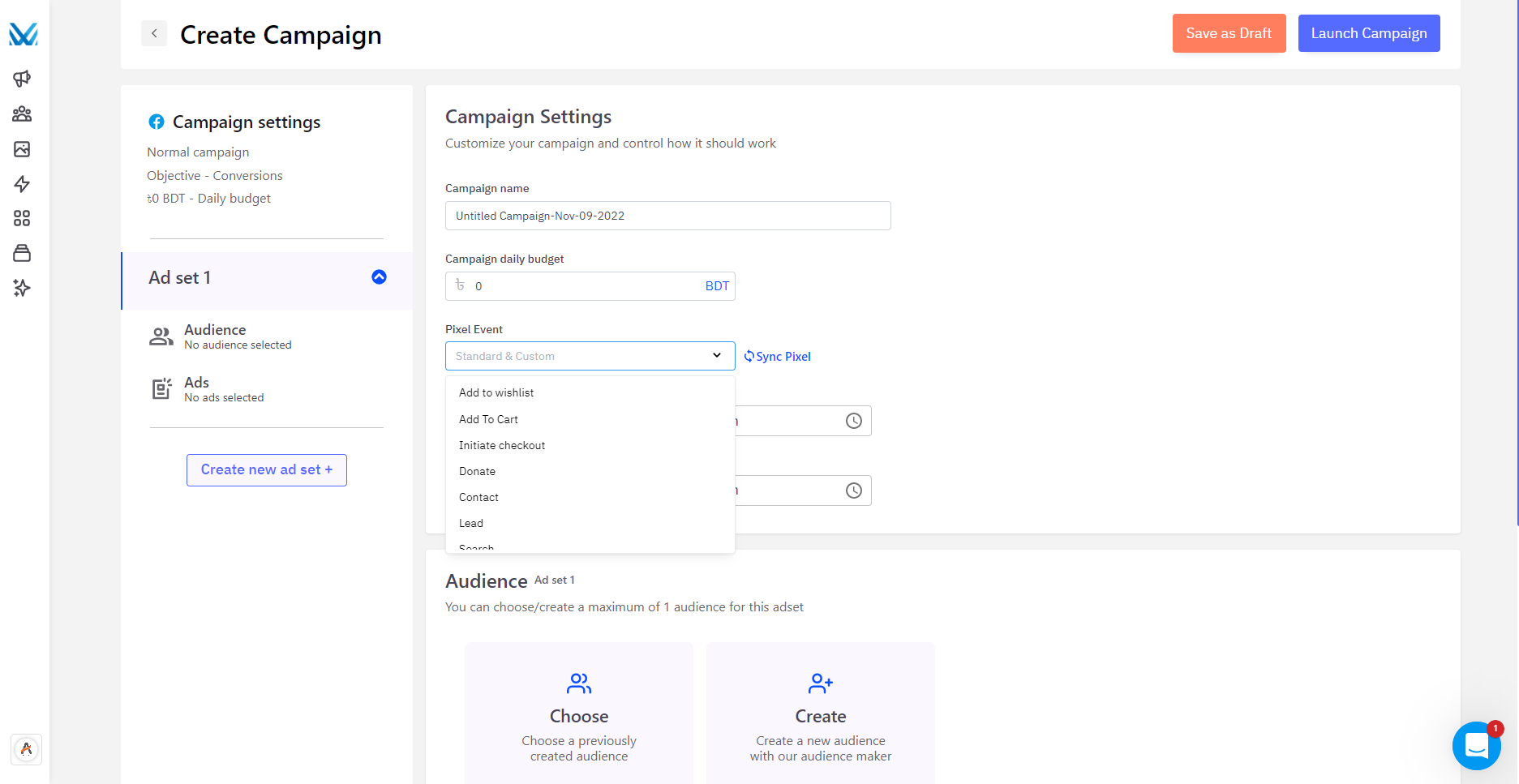Click the Launch Campaign button
This screenshot has width=1519, height=784.
click(x=1368, y=33)
